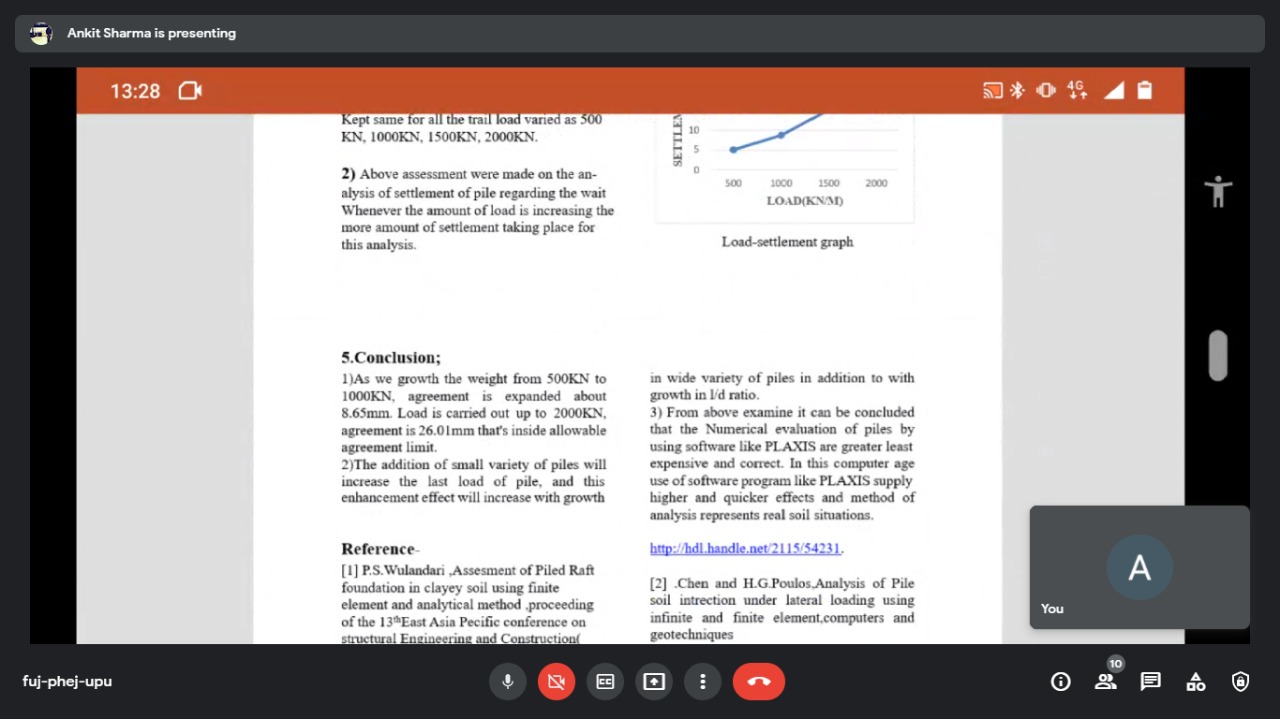Image resolution: width=1280 pixels, height=719 pixels.
Task: Click Ankit Sharma's presenter avatar
Action: click(41, 34)
